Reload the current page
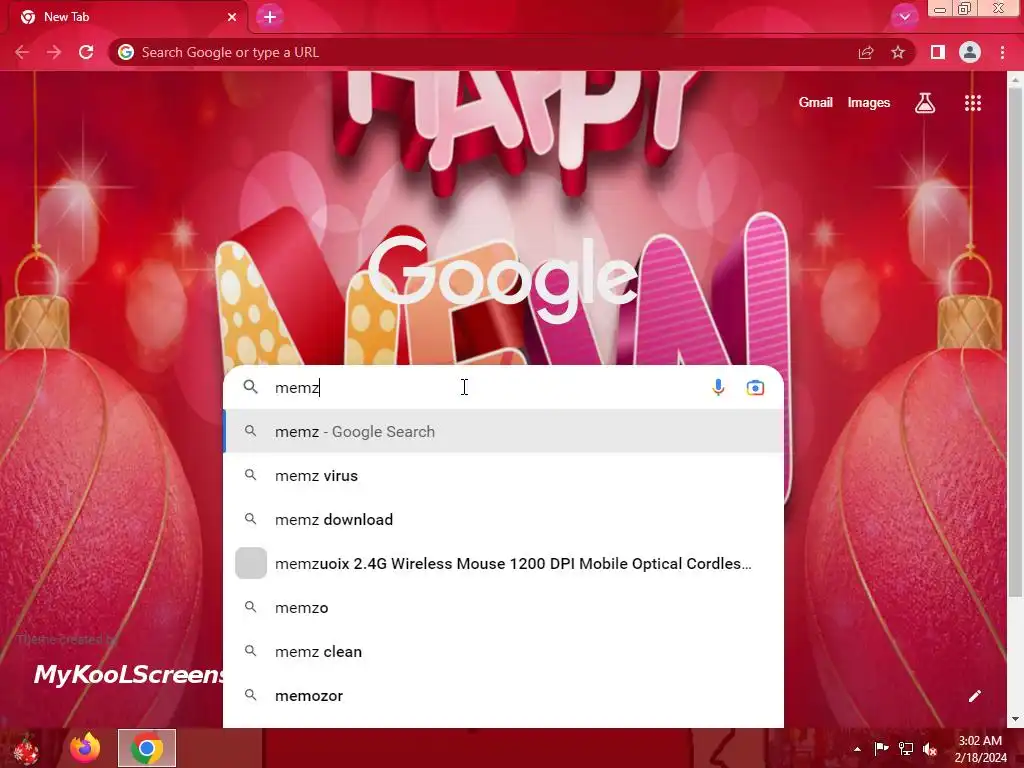The height and width of the screenshot is (768, 1024). 86,52
